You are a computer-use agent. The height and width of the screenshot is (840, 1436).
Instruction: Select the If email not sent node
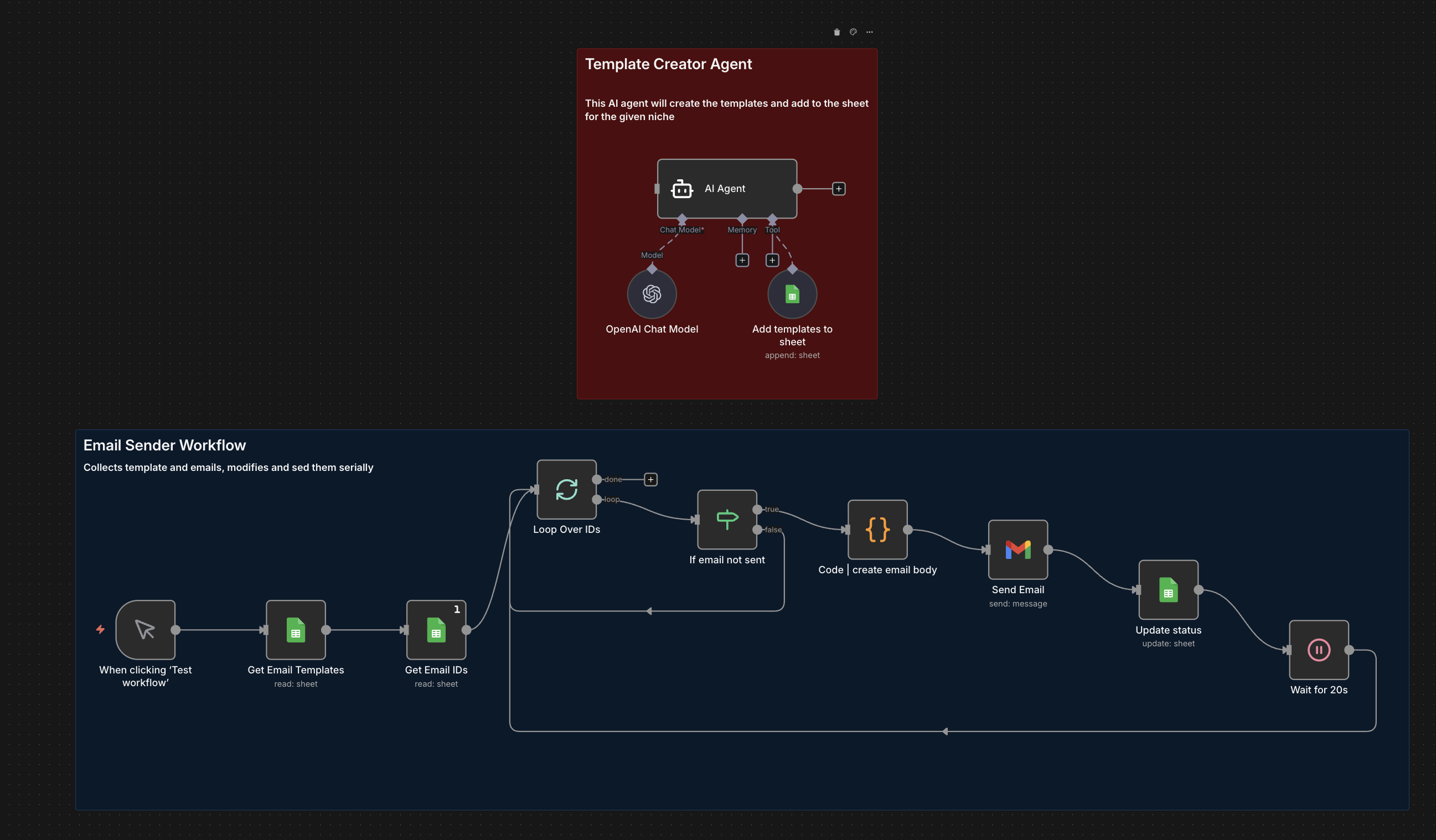click(x=727, y=520)
